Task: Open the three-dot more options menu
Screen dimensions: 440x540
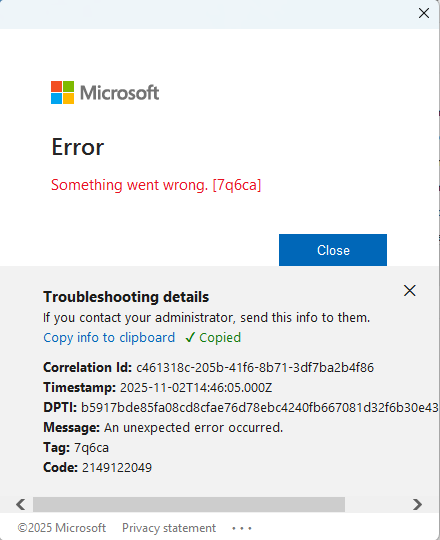Action: (242, 528)
